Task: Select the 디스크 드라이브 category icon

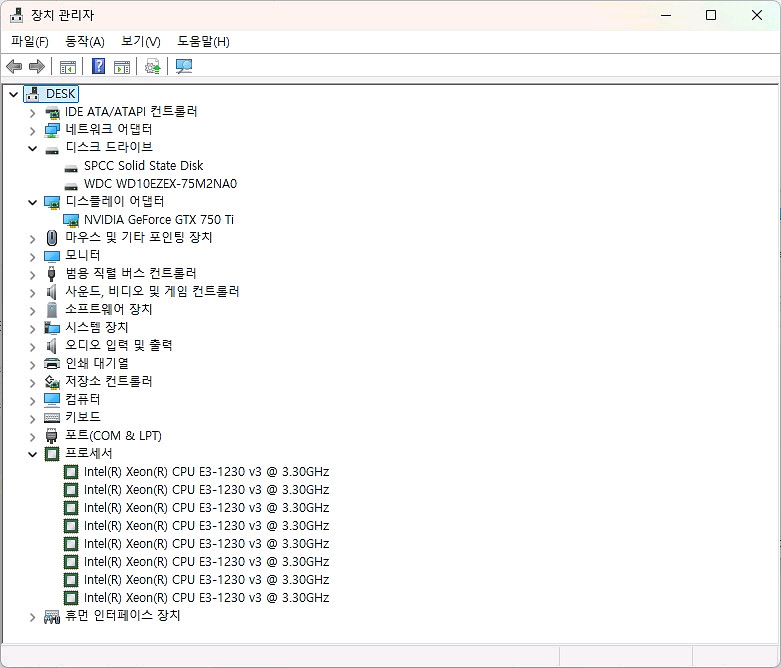Action: (52, 149)
